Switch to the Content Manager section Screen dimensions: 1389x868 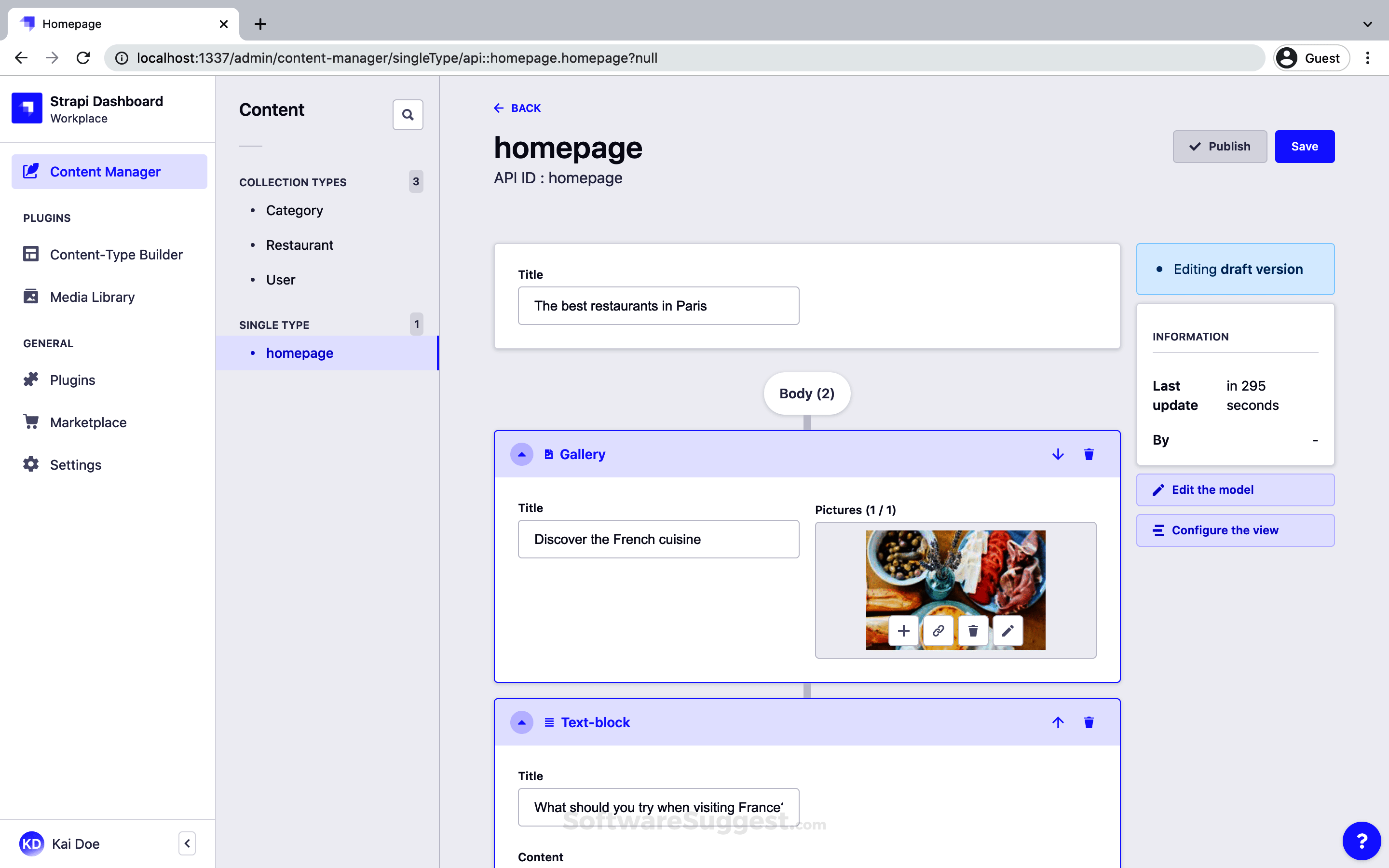coord(105,171)
